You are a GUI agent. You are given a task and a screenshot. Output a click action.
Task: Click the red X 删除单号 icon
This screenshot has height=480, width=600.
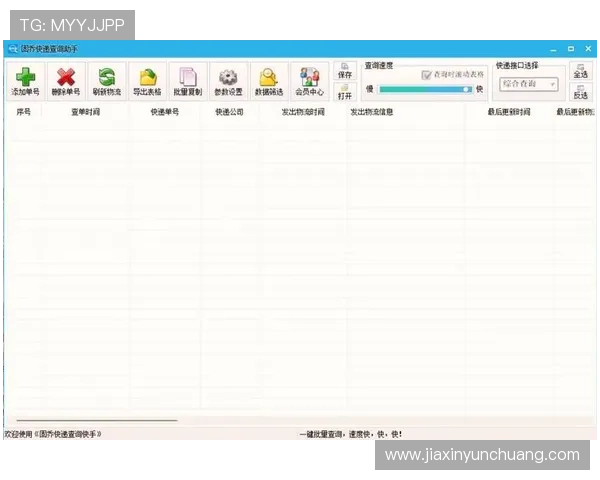(x=66, y=81)
